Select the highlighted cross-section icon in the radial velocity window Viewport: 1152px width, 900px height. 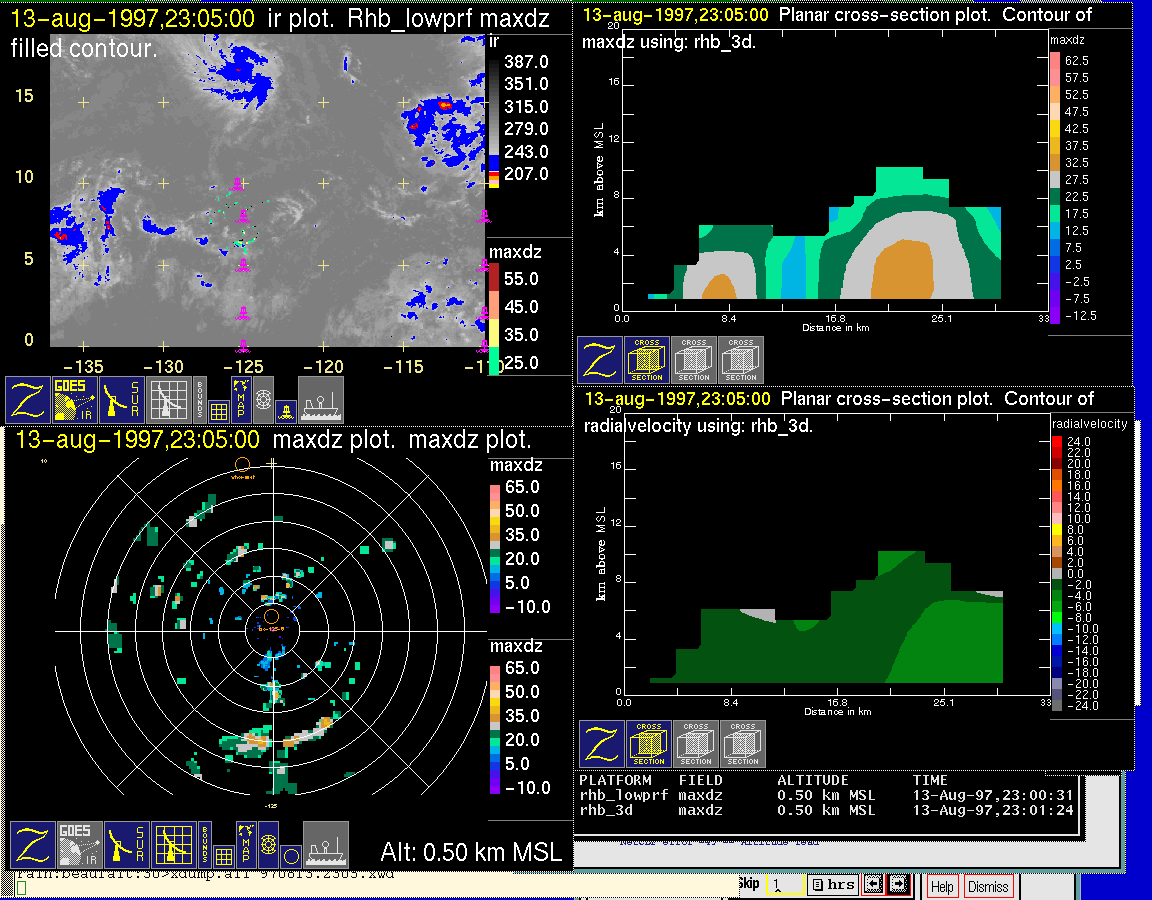point(648,744)
